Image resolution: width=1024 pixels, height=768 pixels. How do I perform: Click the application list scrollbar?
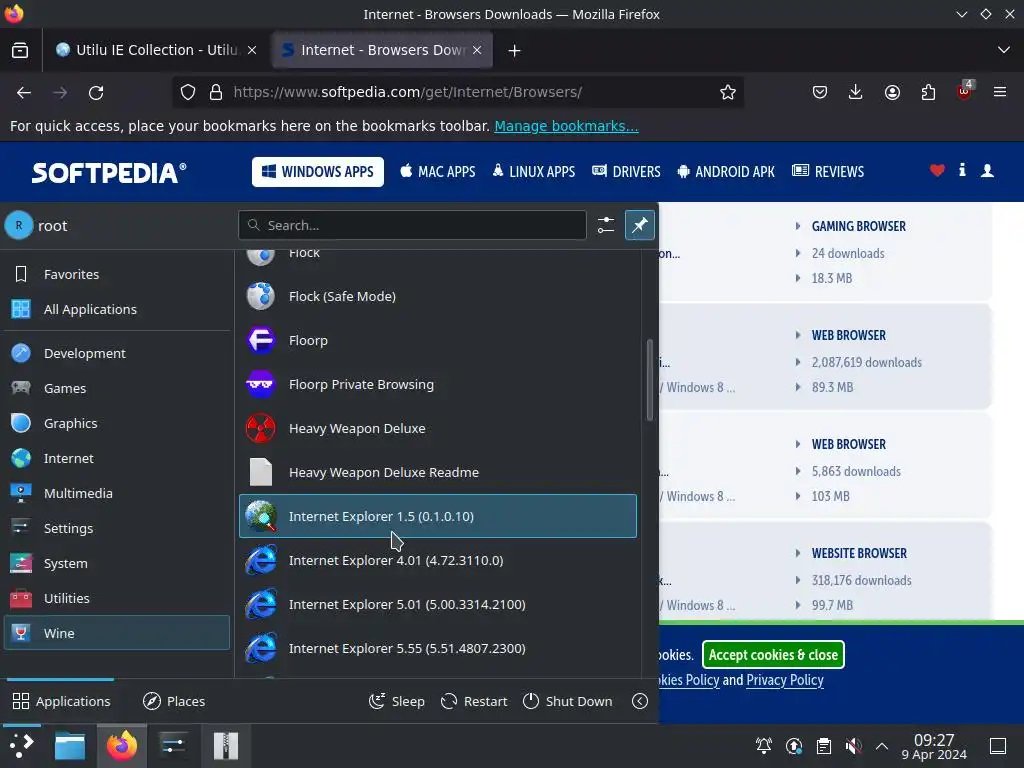(649, 380)
